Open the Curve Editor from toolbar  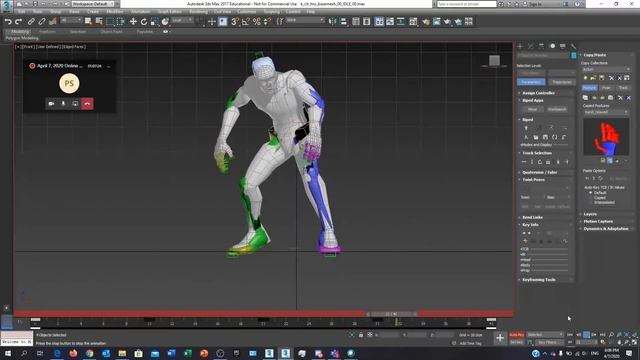click(390, 22)
